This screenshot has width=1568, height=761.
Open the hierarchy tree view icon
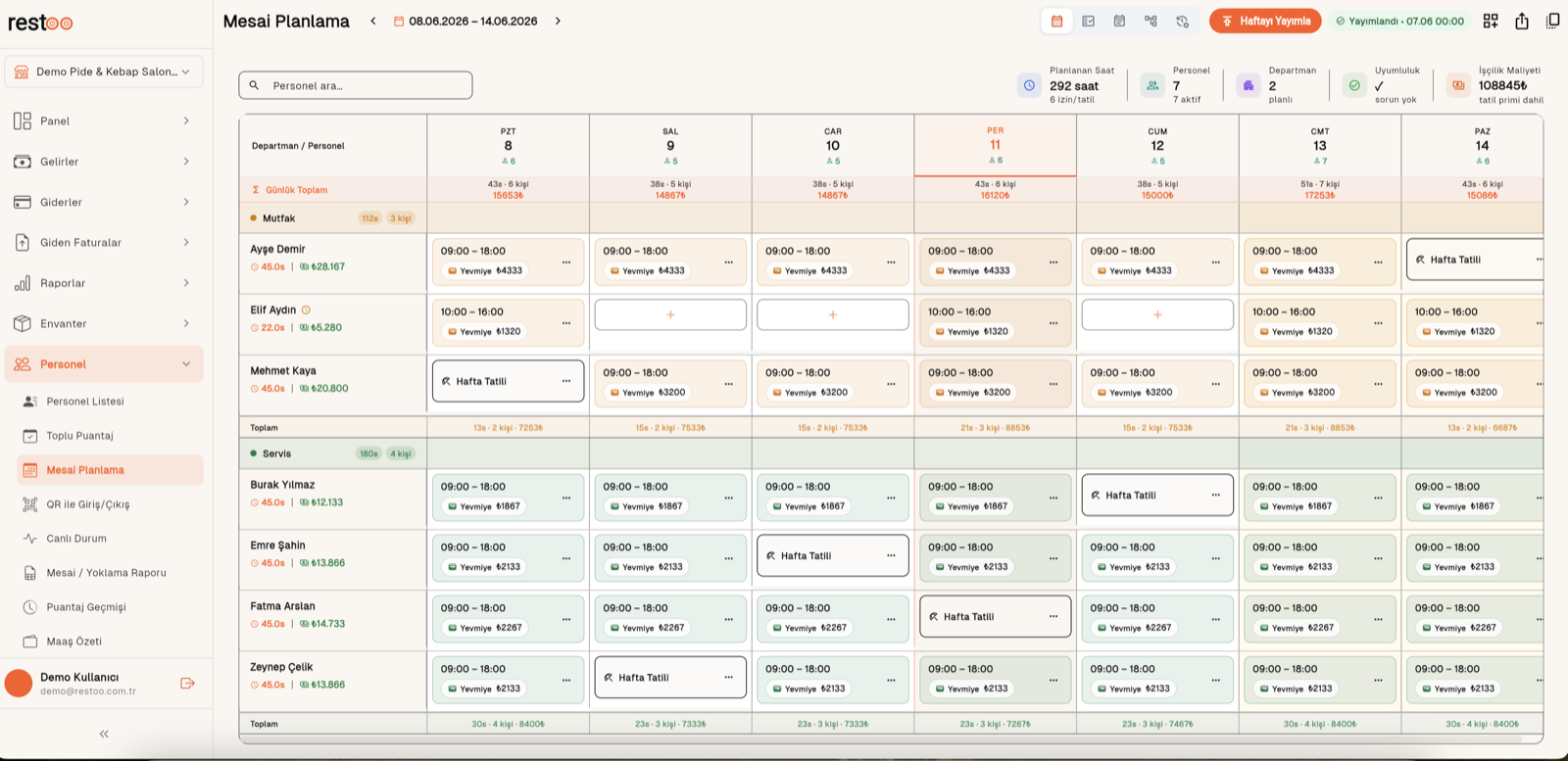point(1151,21)
